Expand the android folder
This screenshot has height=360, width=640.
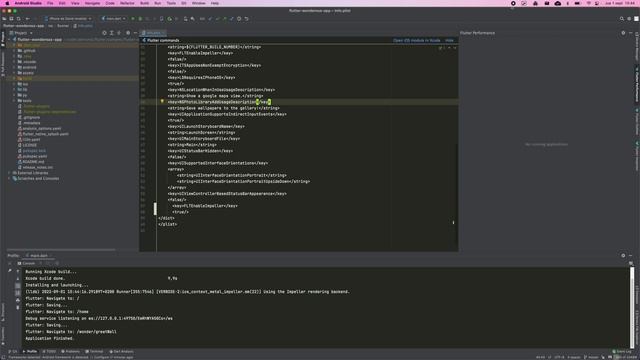[x=14, y=67]
